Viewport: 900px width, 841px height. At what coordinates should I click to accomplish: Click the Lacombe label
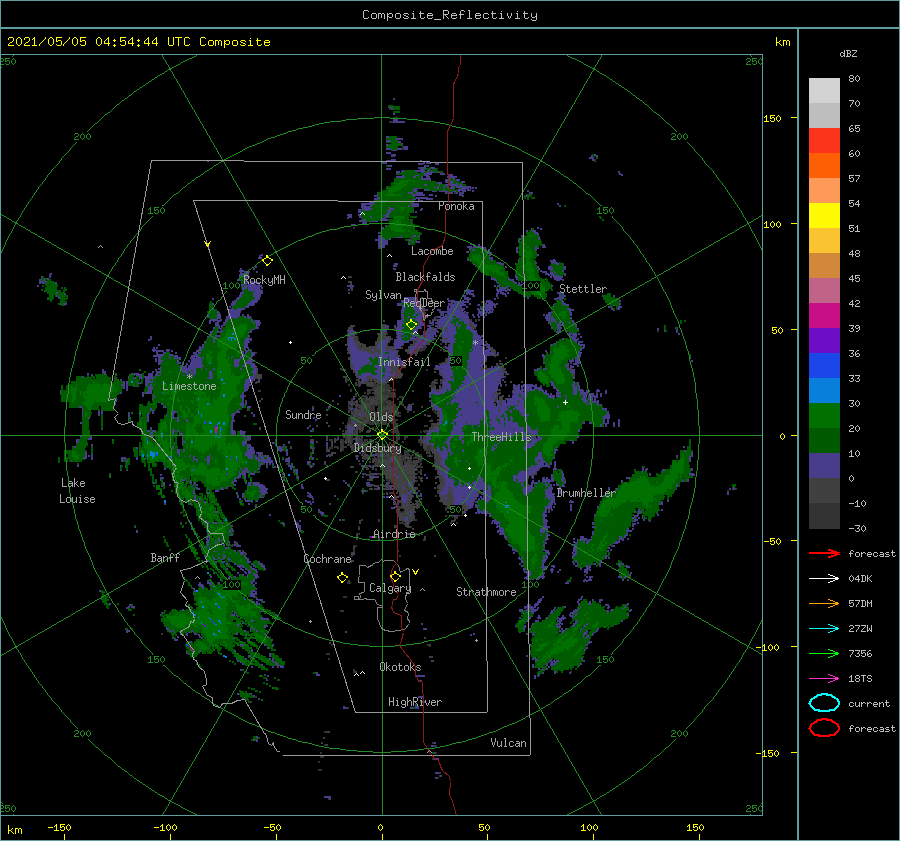[432, 251]
